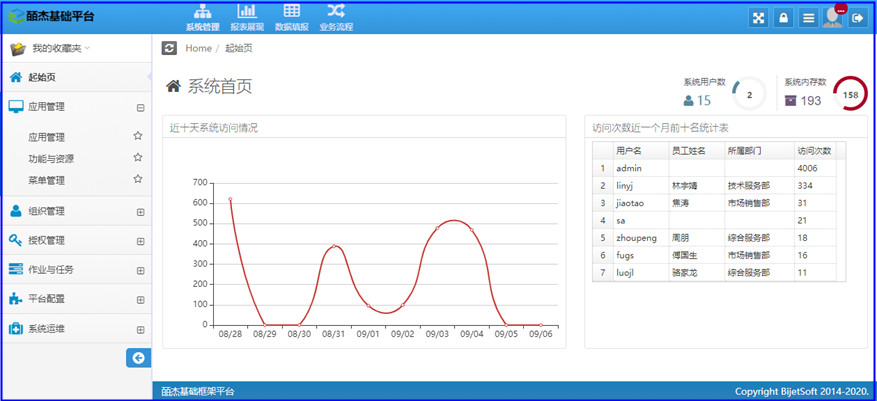Click the refresh icon beside Home breadcrumb
This screenshot has width=877, height=401.
point(169,48)
